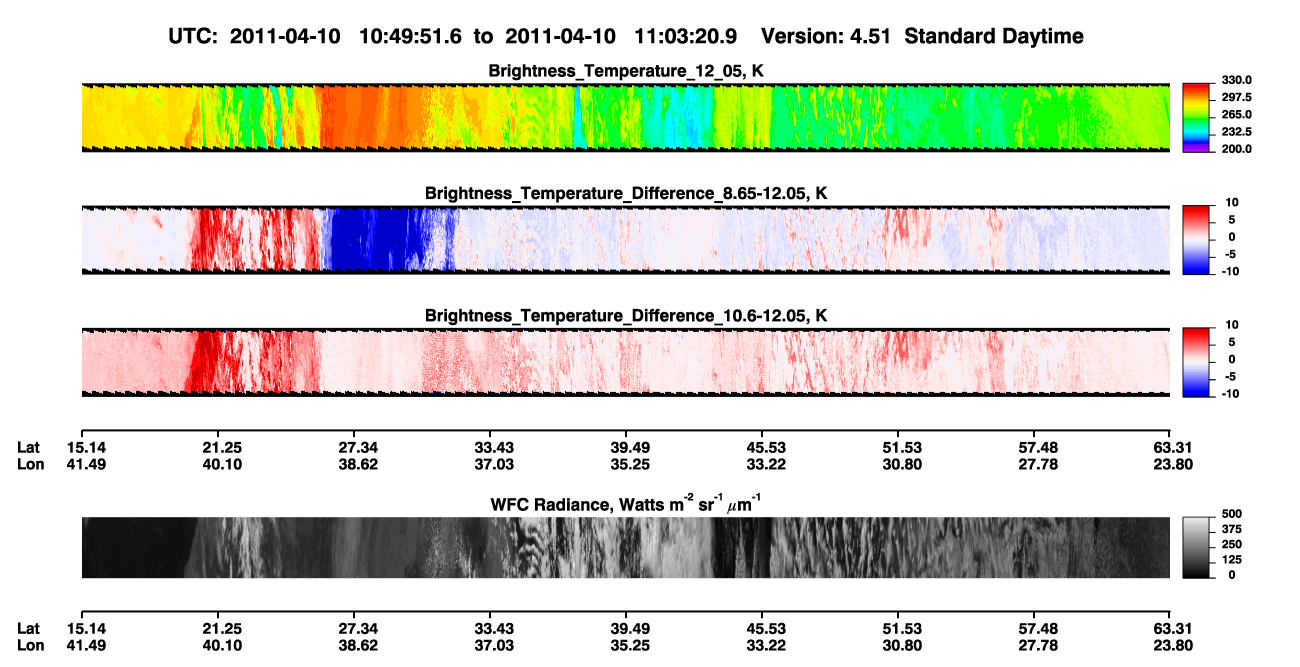This screenshot has width=1300, height=667.
Task: Click the Brightness_Temperature_Difference_8.65-12.05 panel title
Action: coord(626,193)
